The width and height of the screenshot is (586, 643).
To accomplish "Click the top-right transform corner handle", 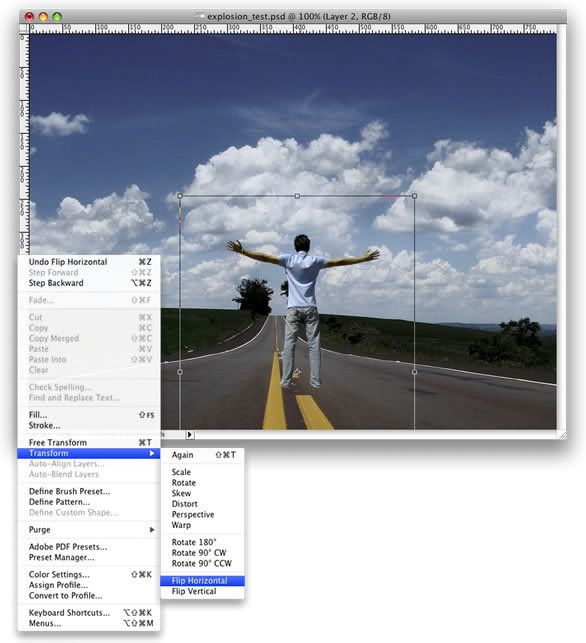I will click(415, 196).
